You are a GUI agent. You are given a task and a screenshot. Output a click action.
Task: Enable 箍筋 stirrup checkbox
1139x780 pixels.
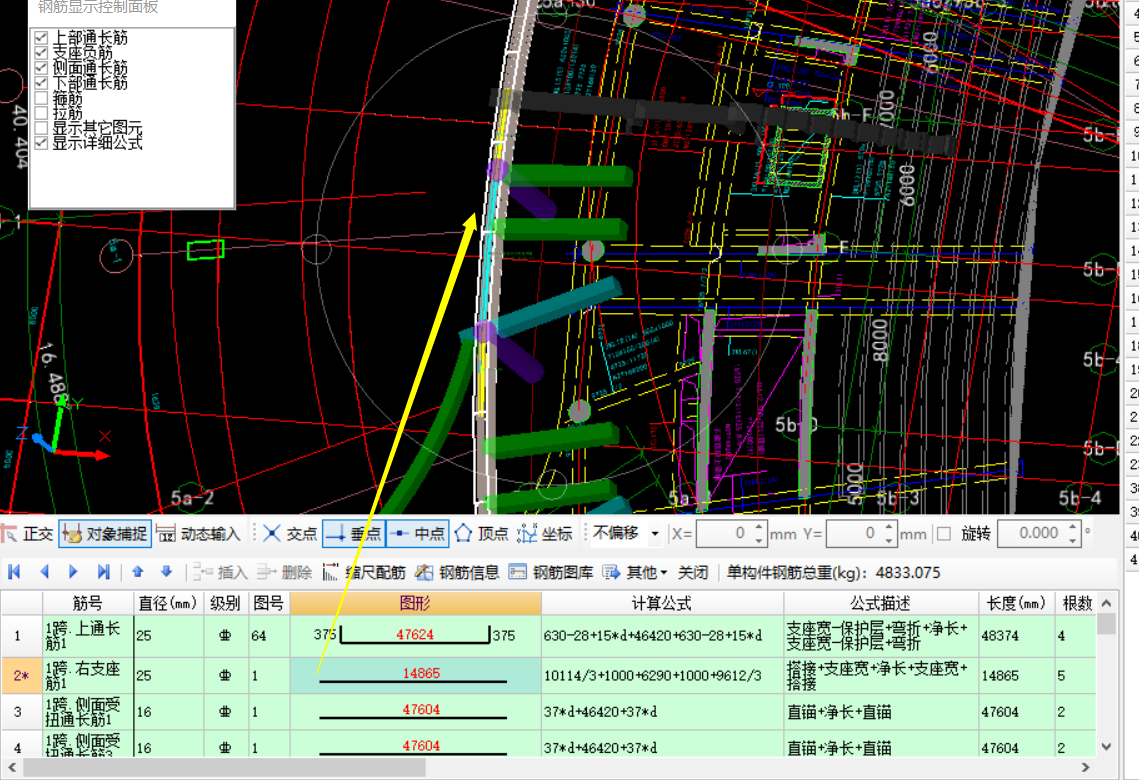[41, 98]
